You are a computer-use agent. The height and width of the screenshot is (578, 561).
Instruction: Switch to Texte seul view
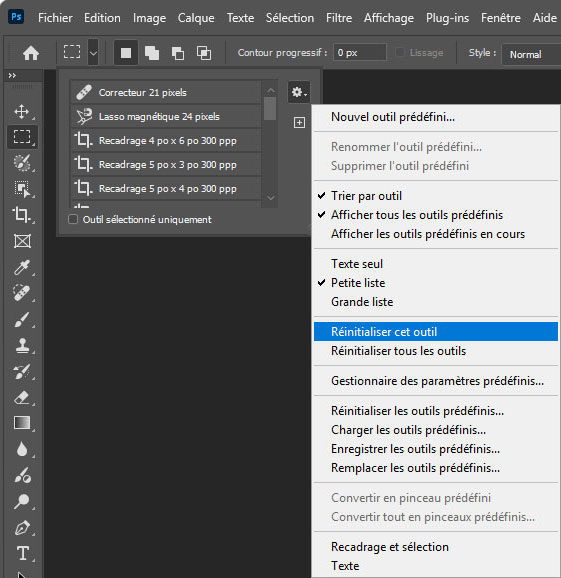click(436, 264)
